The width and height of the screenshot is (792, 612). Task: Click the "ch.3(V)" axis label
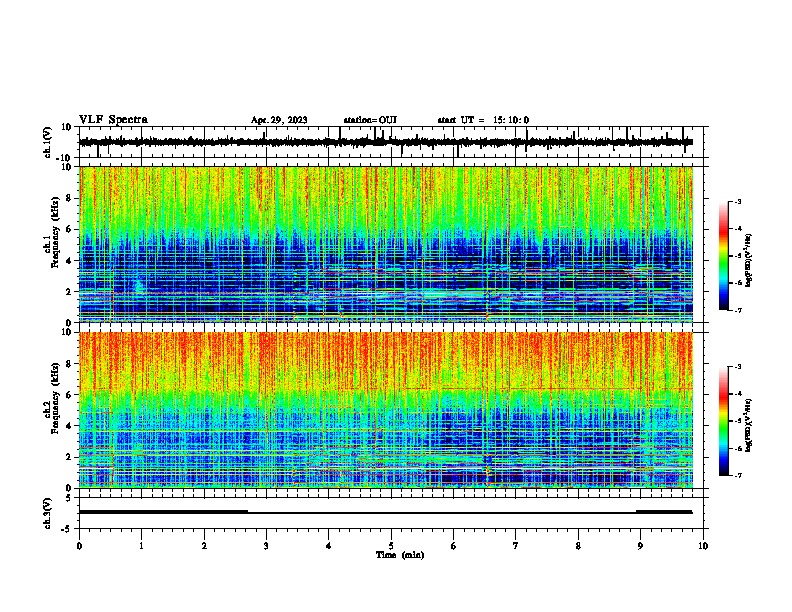pyautogui.click(x=48, y=513)
